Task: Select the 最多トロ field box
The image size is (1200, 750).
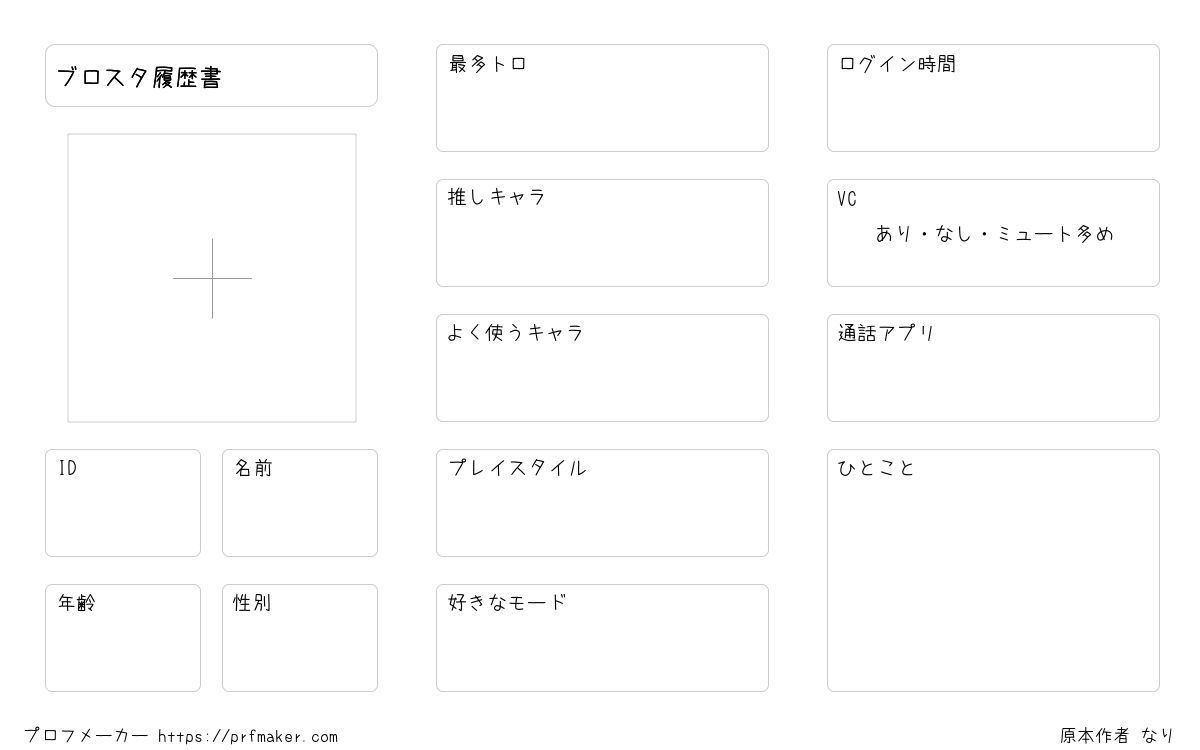Action: pos(602,98)
